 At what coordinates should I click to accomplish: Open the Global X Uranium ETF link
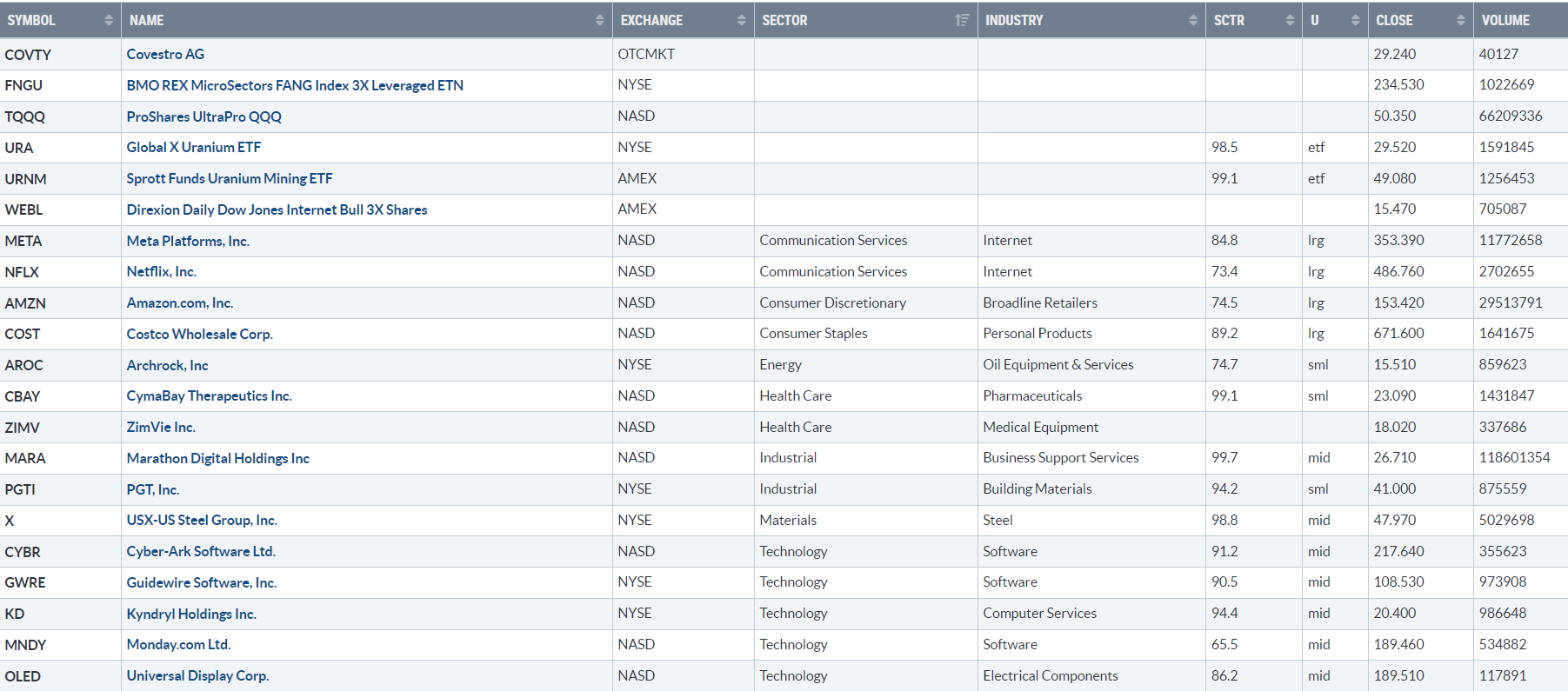point(193,148)
